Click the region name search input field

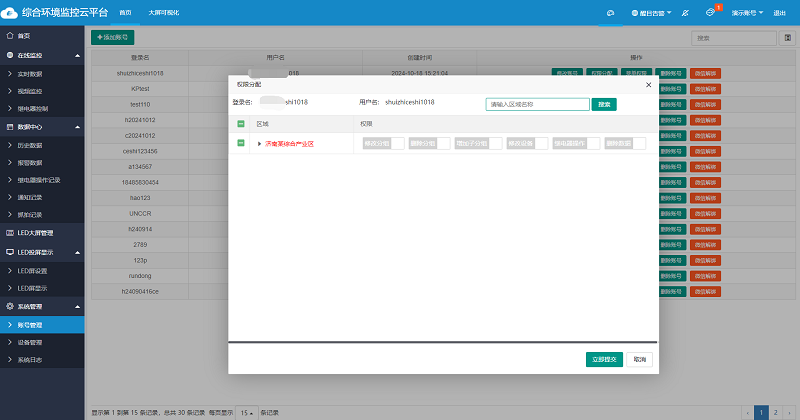pos(537,103)
